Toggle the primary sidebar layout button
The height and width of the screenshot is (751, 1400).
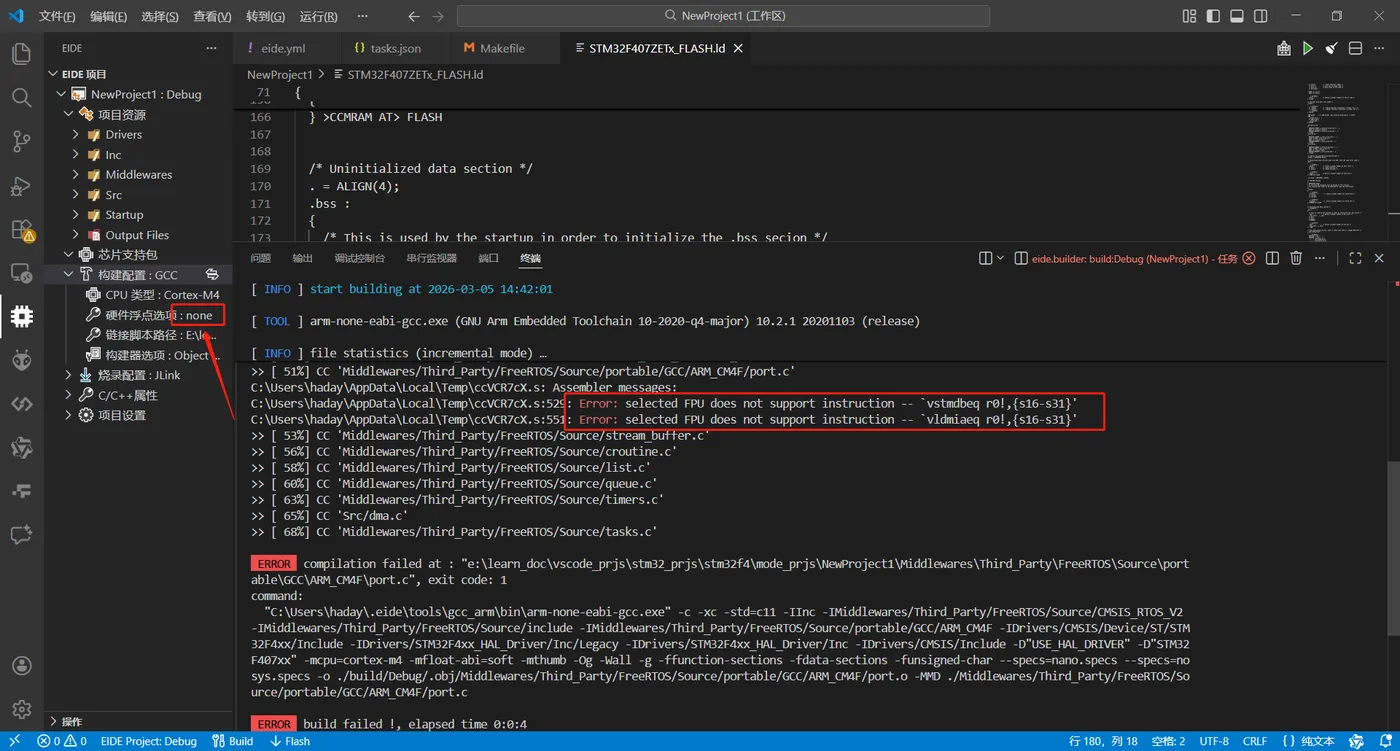[1213, 16]
